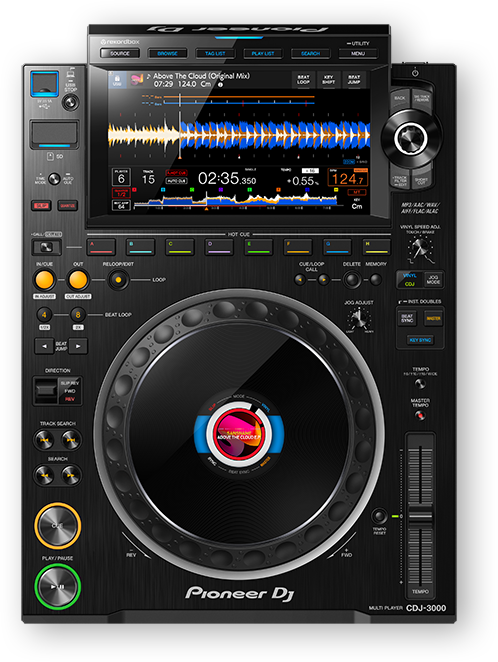This screenshot has width=498, height=662.
Task: Select the SD card slot cover
Action: click(54, 134)
